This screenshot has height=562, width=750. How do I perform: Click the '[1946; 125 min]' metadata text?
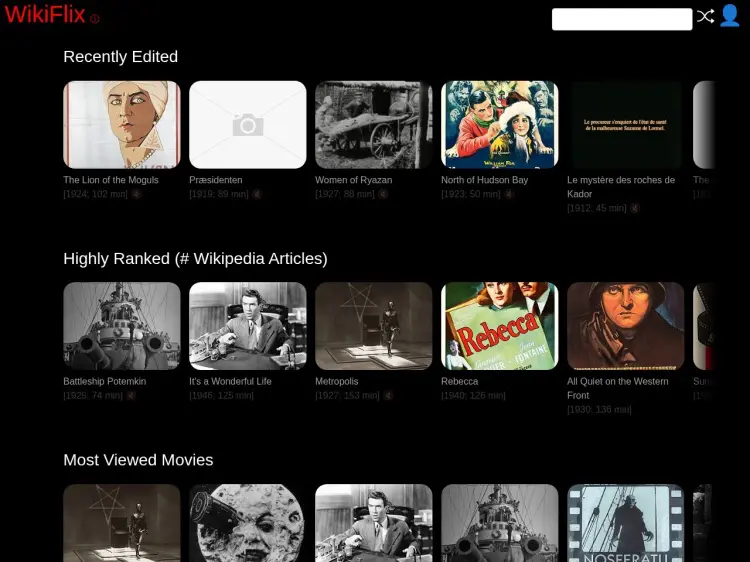click(221, 396)
